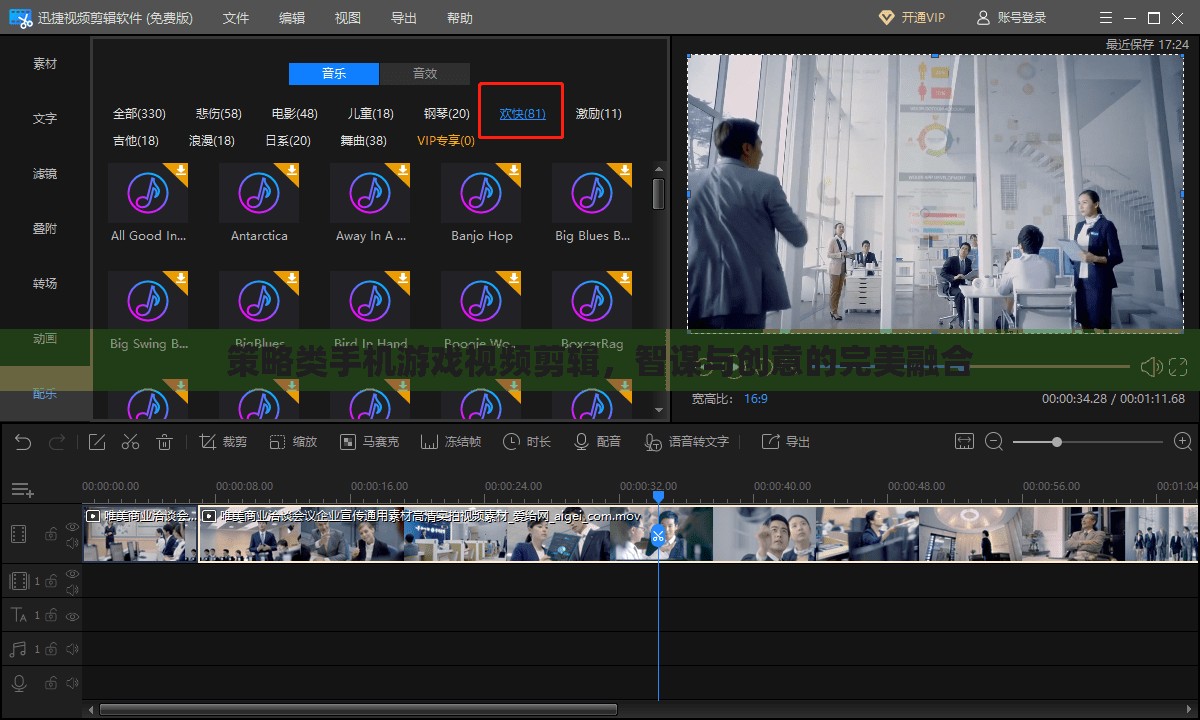
Task: Open the 导出 menu in the title bar
Action: point(404,18)
